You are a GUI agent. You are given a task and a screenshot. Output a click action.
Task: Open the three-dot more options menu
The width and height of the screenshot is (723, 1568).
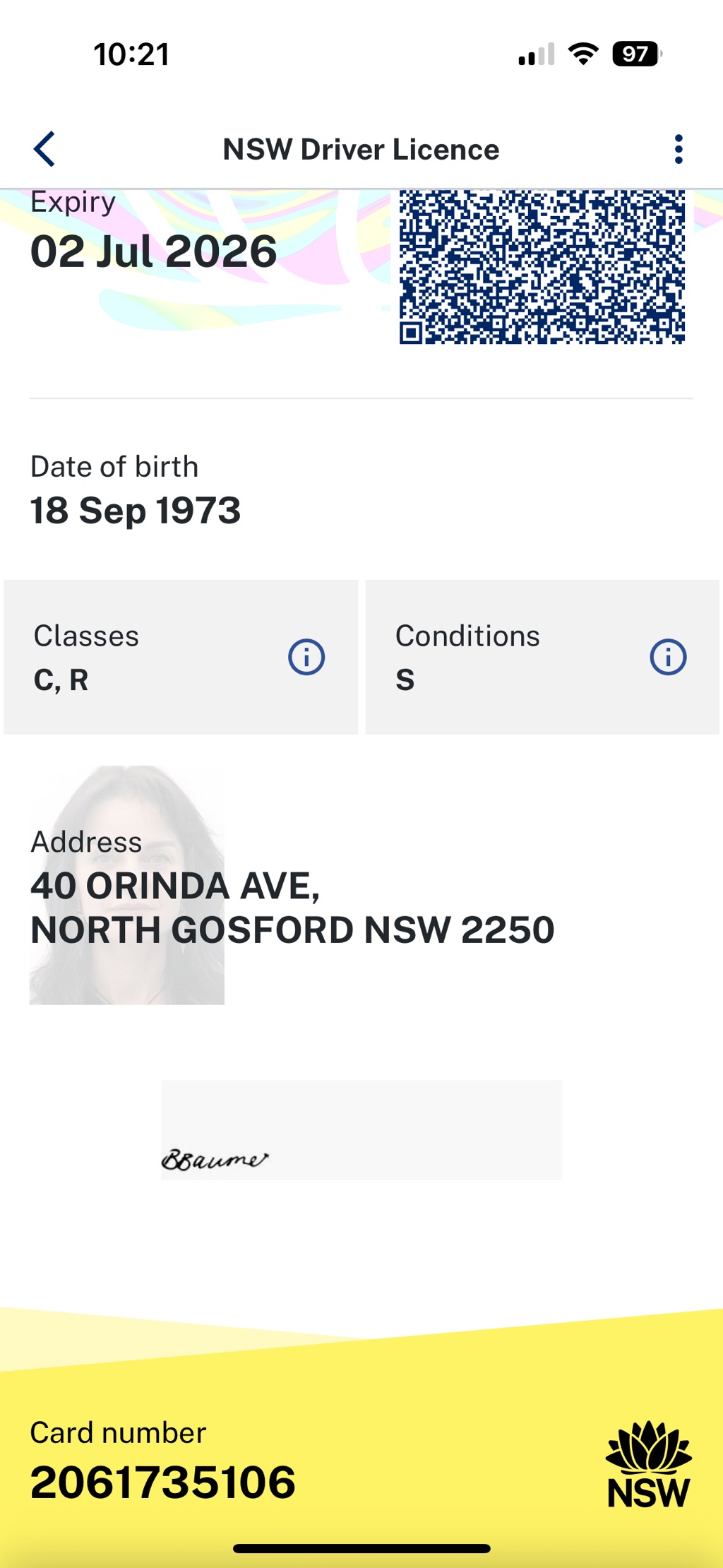(x=679, y=149)
